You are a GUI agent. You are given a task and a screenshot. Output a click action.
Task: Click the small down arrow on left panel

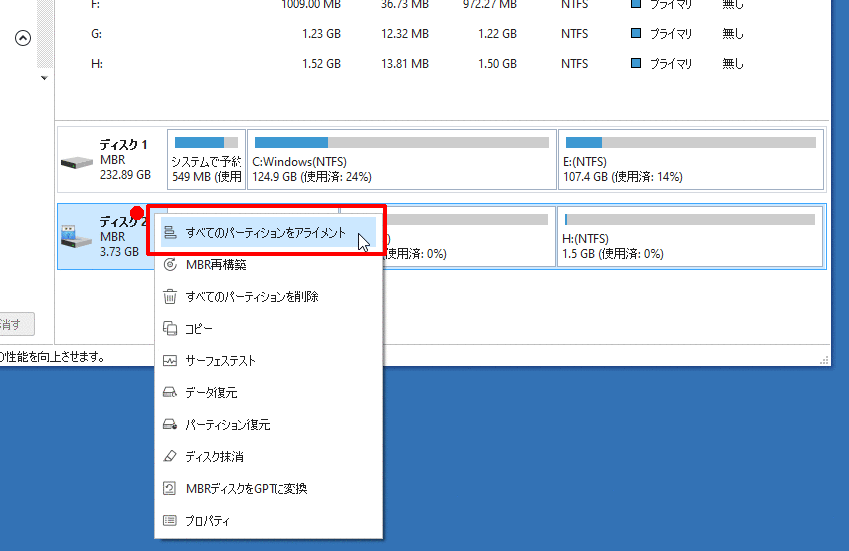tap(43, 78)
